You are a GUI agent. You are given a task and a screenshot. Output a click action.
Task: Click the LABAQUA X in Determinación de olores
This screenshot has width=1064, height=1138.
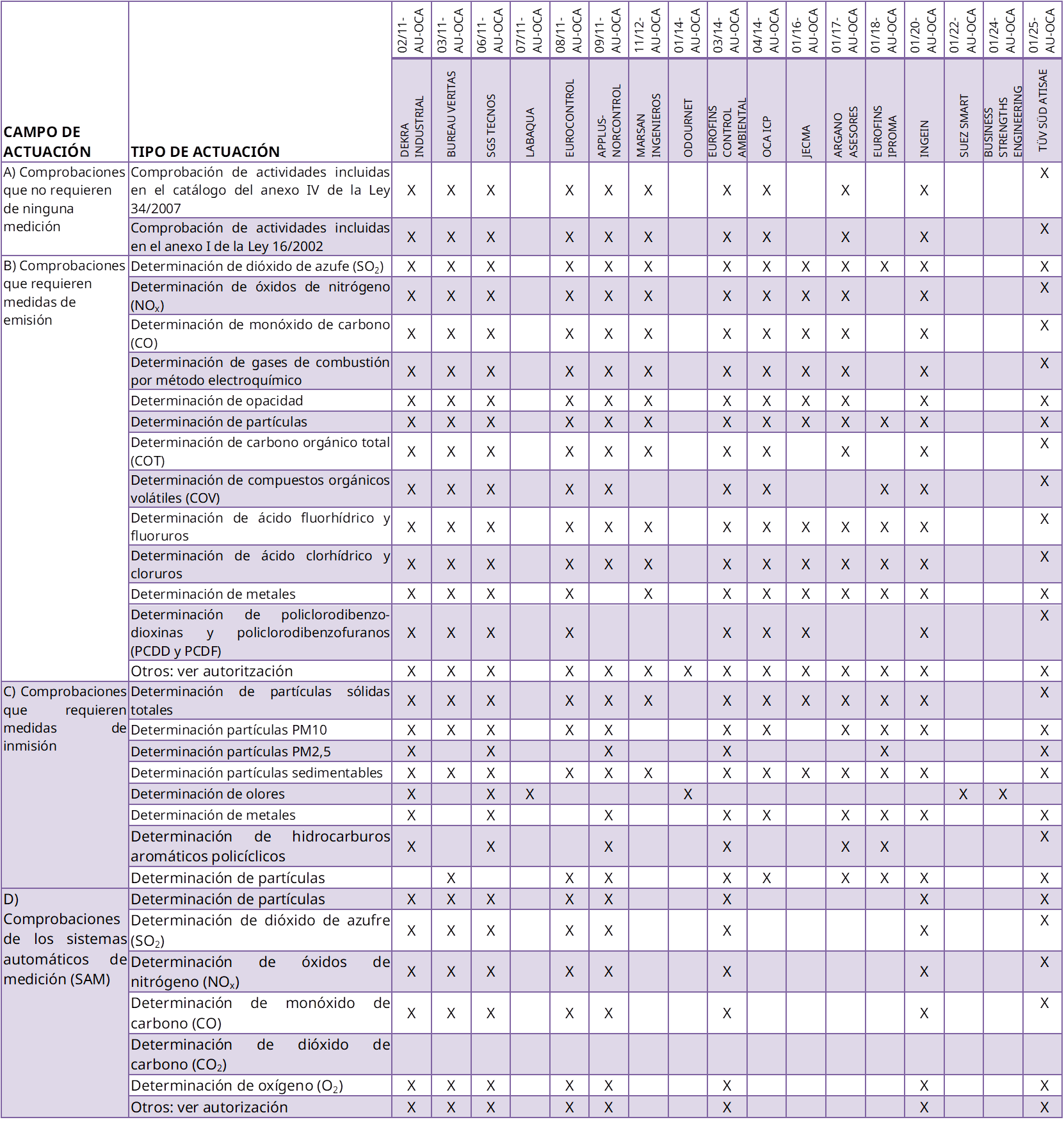click(x=530, y=794)
